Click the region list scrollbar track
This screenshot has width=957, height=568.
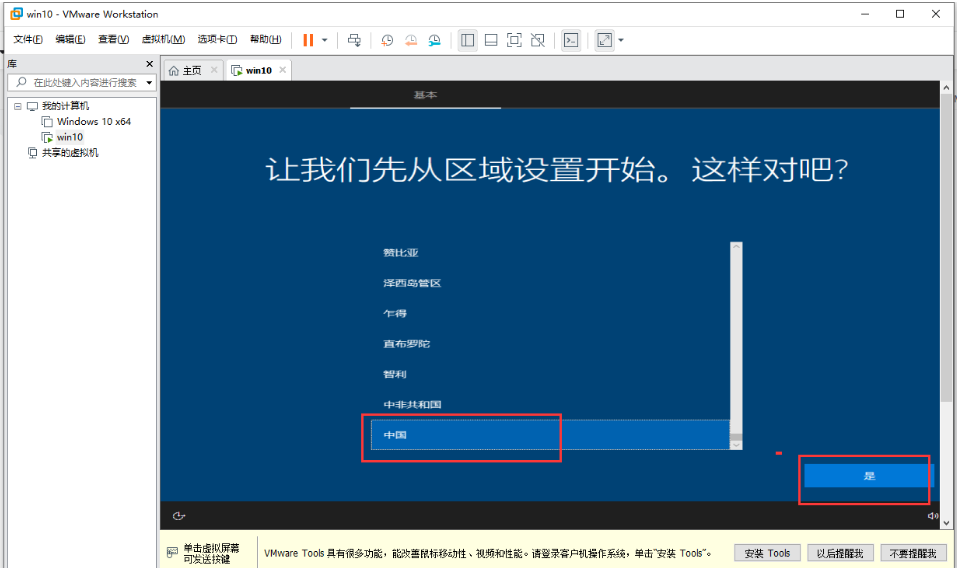736,342
